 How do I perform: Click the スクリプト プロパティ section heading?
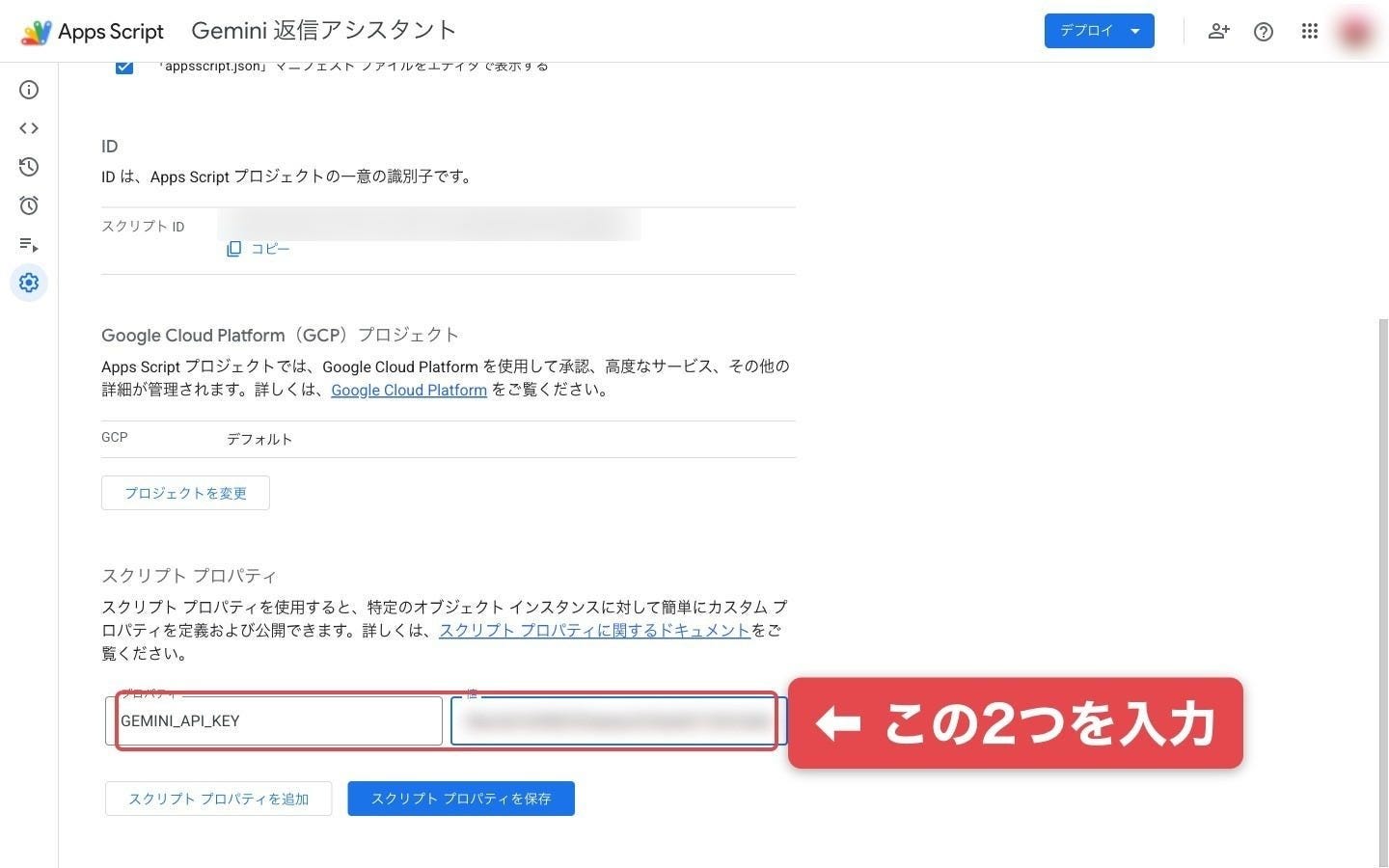tap(189, 576)
